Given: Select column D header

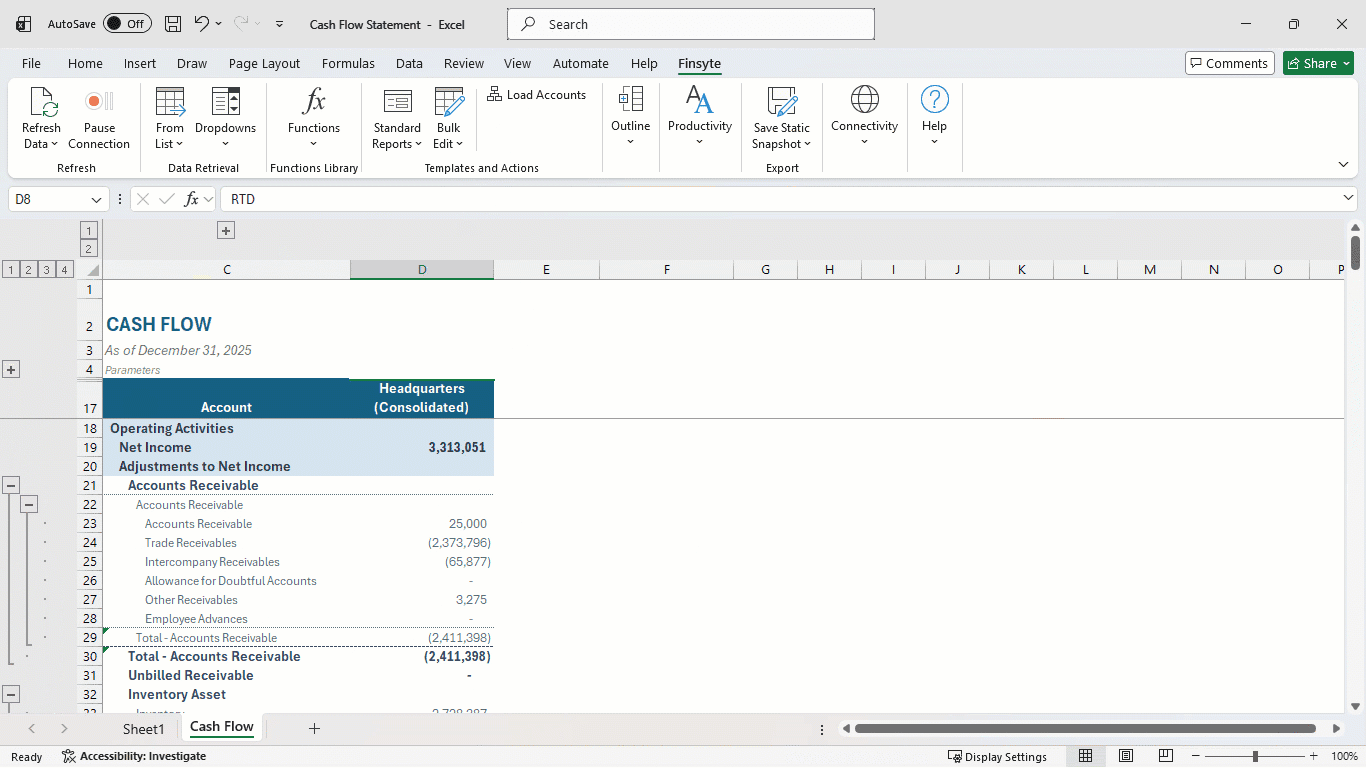Looking at the screenshot, I should pos(422,270).
